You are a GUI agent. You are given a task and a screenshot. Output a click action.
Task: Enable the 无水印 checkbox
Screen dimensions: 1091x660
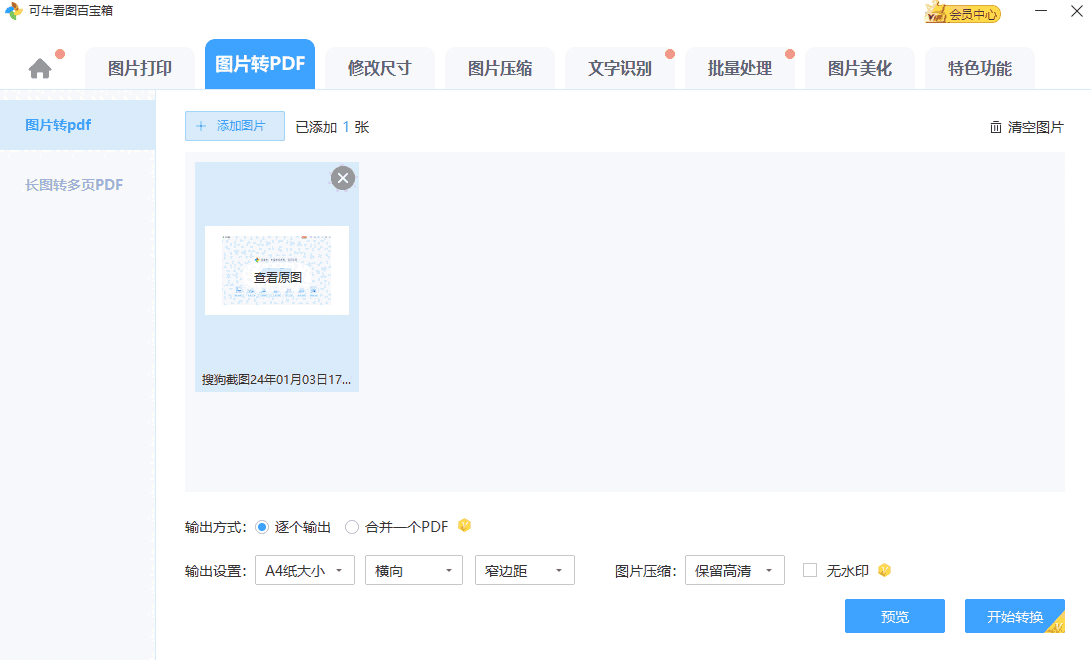[810, 570]
